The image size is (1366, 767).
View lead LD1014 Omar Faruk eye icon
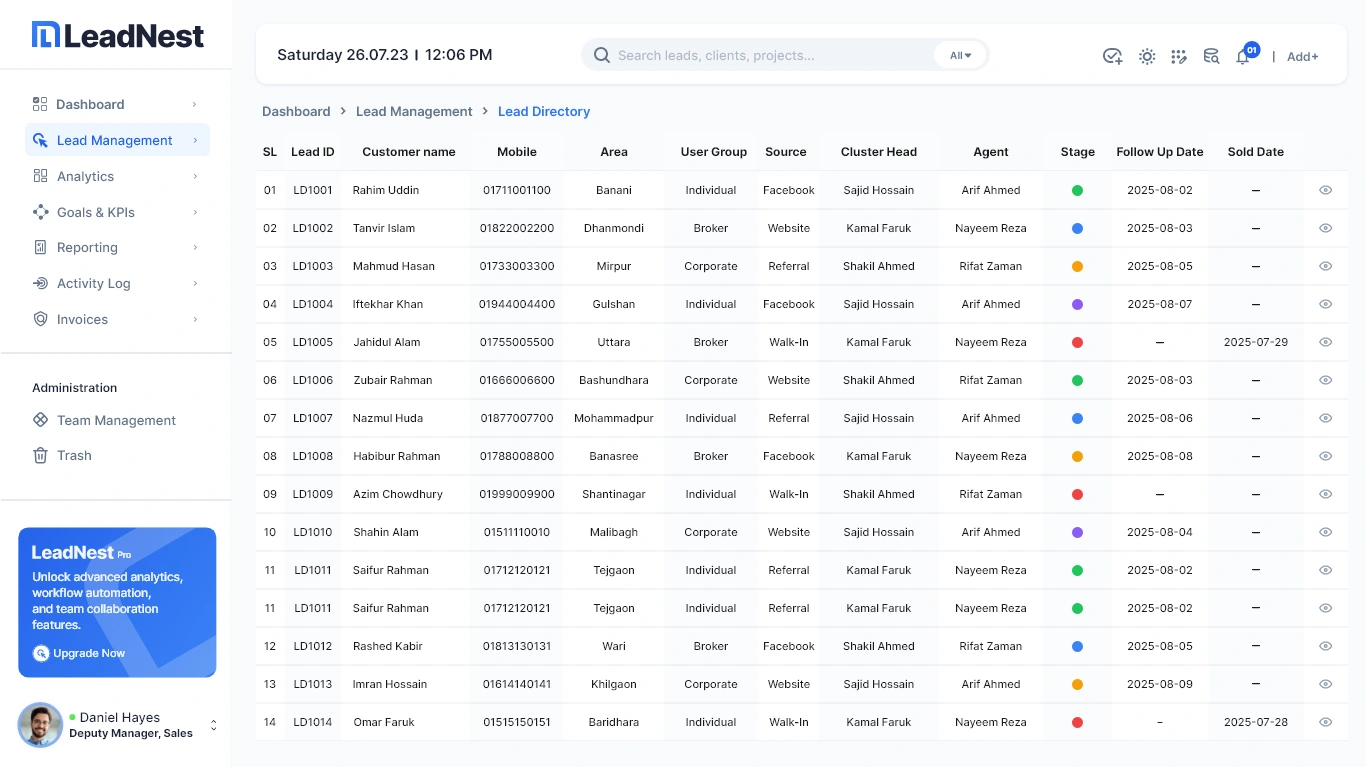click(x=1325, y=722)
